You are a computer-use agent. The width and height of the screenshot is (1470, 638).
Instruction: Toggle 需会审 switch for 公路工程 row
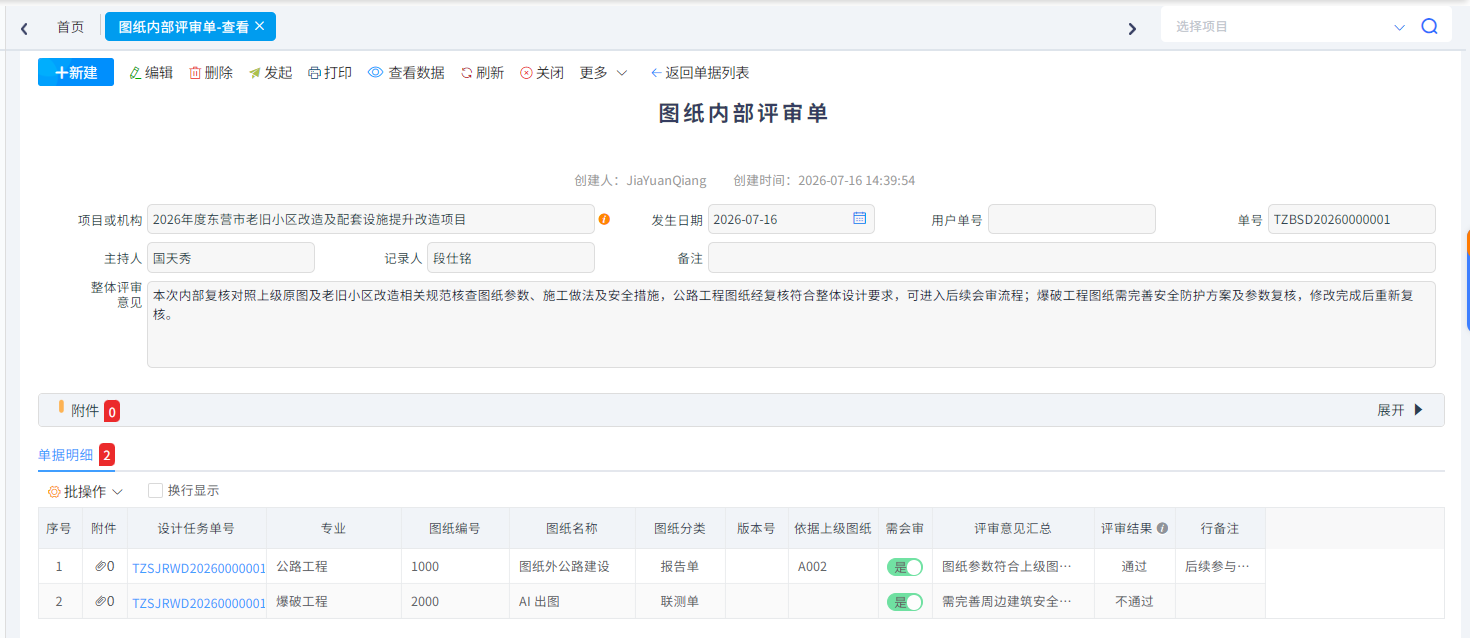[x=904, y=567]
